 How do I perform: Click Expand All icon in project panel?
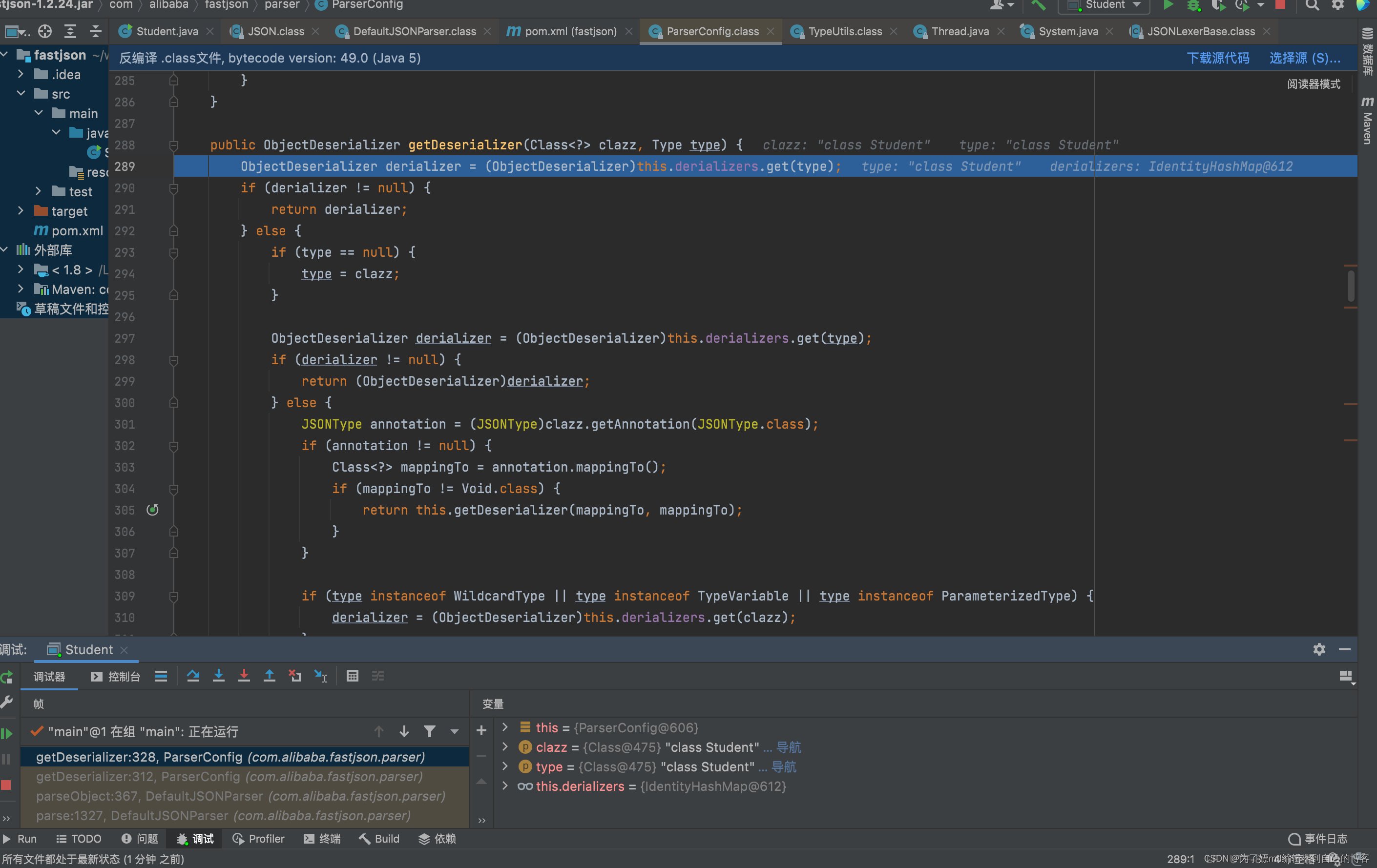click(70, 31)
